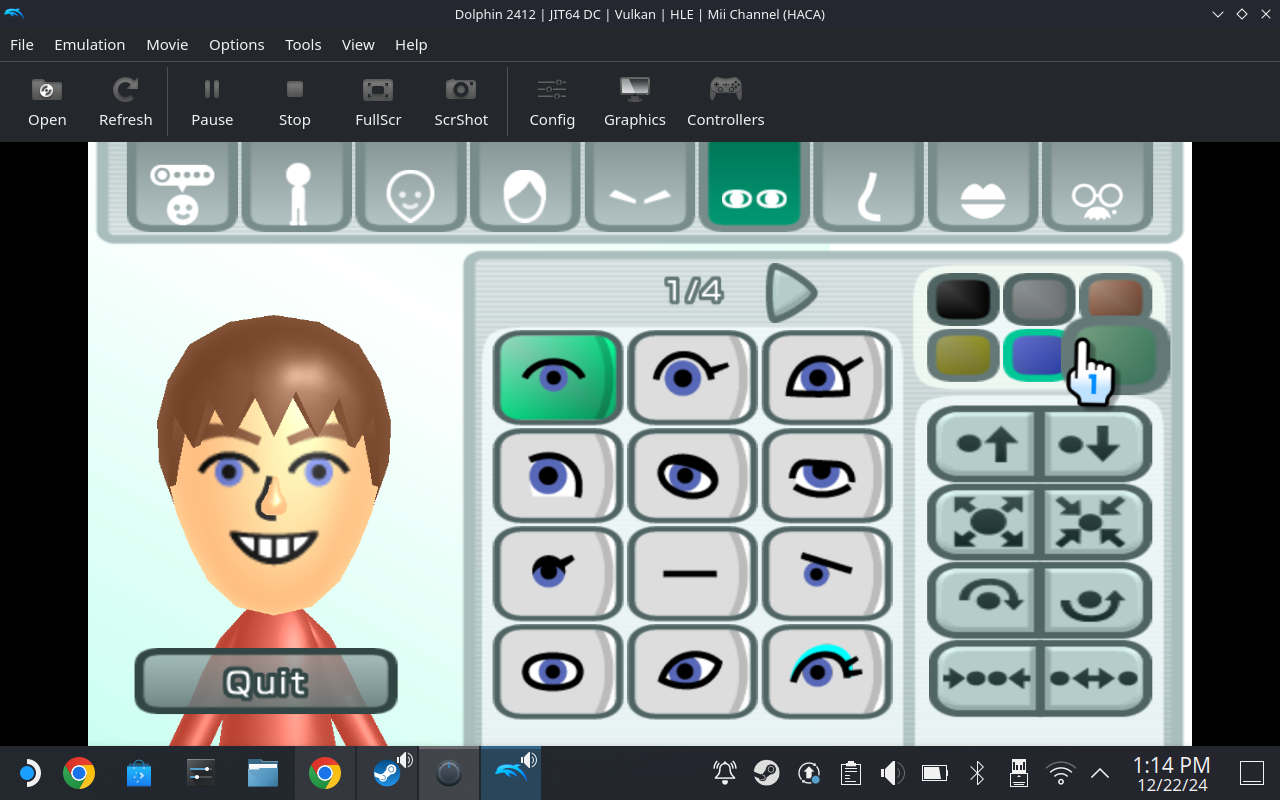Open the Config settings
The width and height of the screenshot is (1280, 800).
[x=552, y=103]
